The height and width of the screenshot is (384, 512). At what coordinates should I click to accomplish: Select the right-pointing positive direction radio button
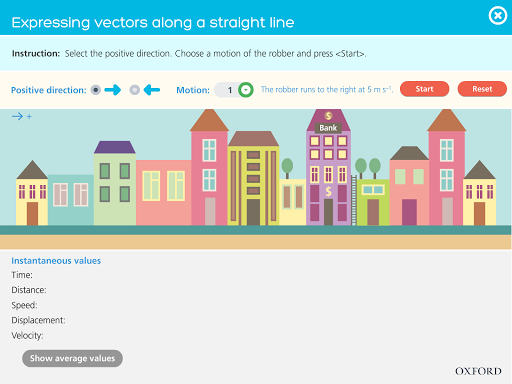pos(96,90)
